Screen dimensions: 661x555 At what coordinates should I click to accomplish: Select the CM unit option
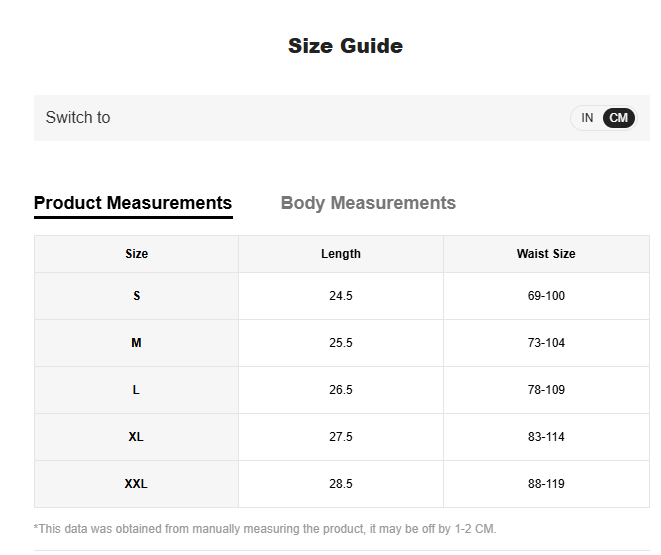619,118
